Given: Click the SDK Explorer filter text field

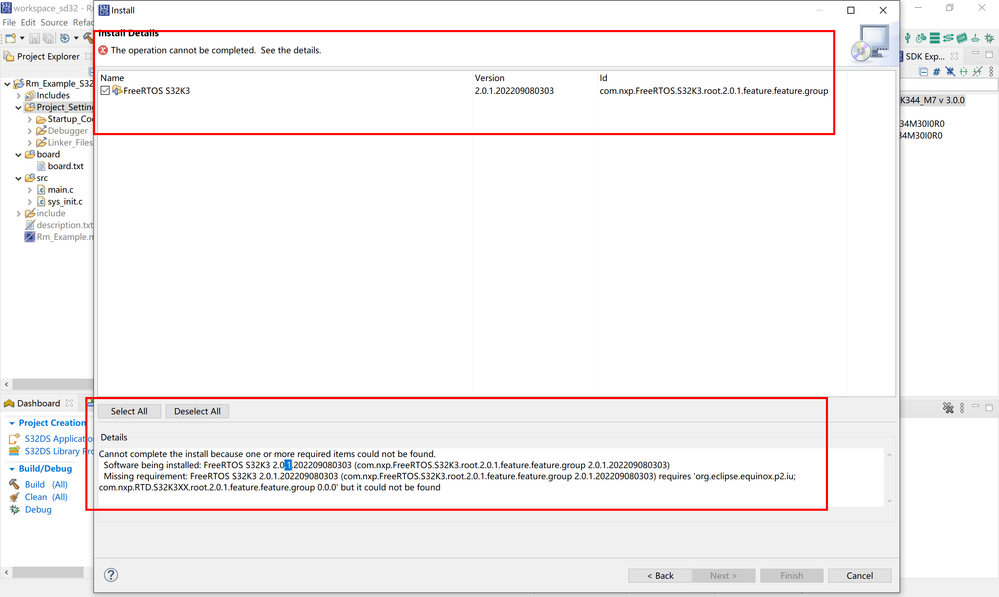Looking at the screenshot, I should click(949, 85).
